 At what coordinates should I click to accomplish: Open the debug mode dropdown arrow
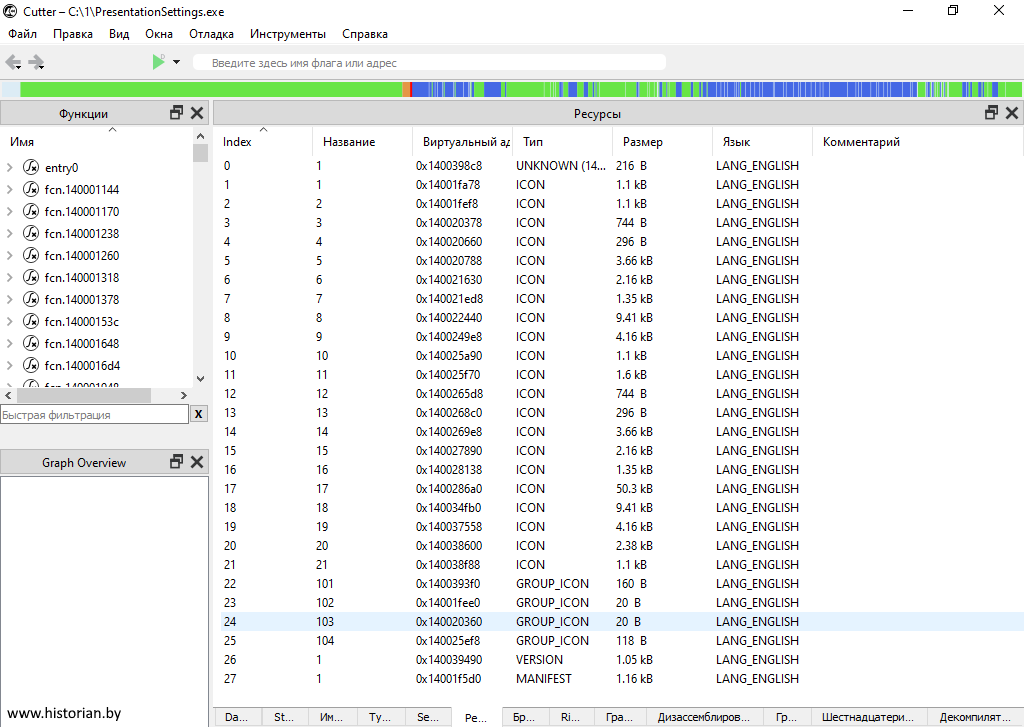tap(176, 62)
